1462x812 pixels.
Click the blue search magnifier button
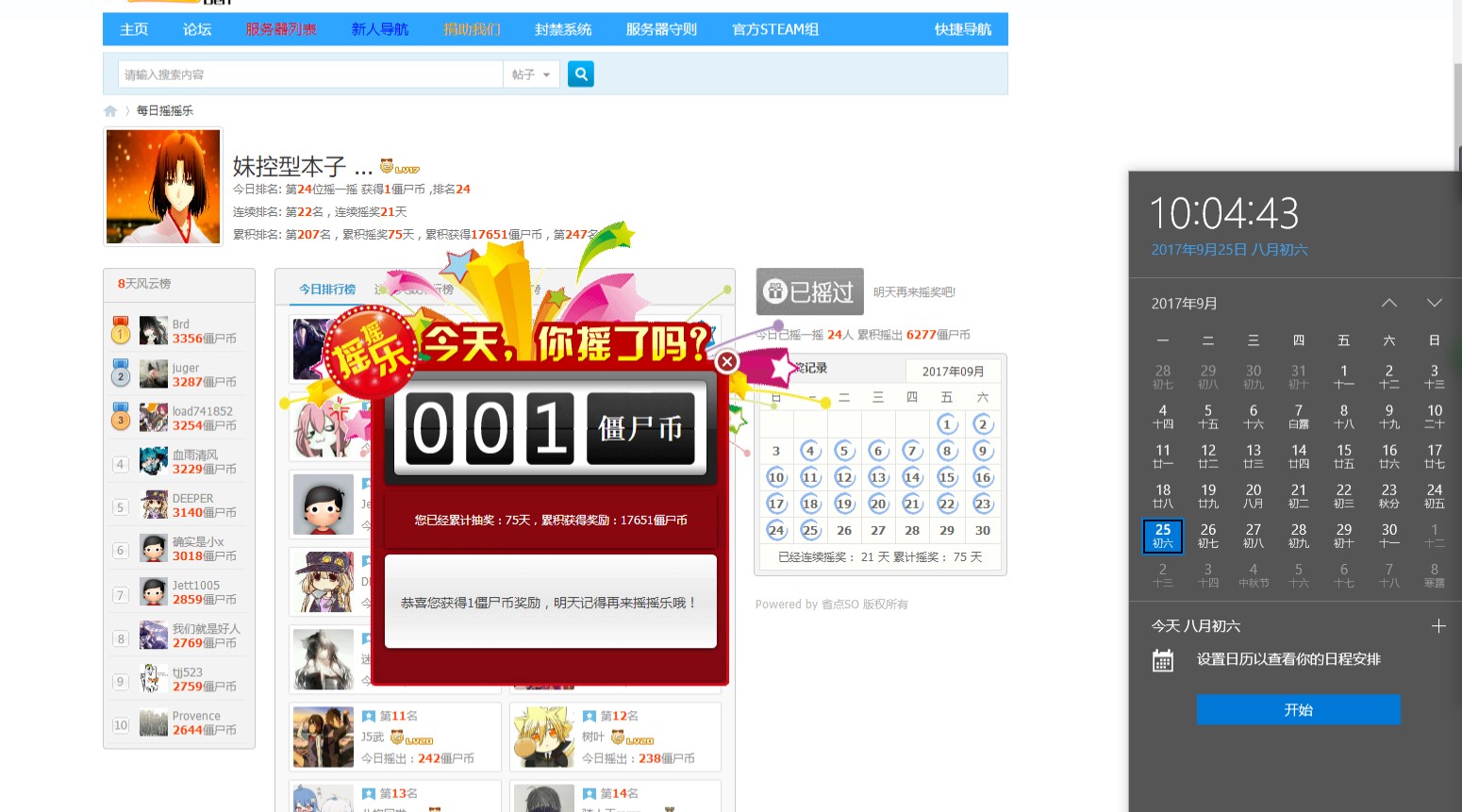point(581,74)
